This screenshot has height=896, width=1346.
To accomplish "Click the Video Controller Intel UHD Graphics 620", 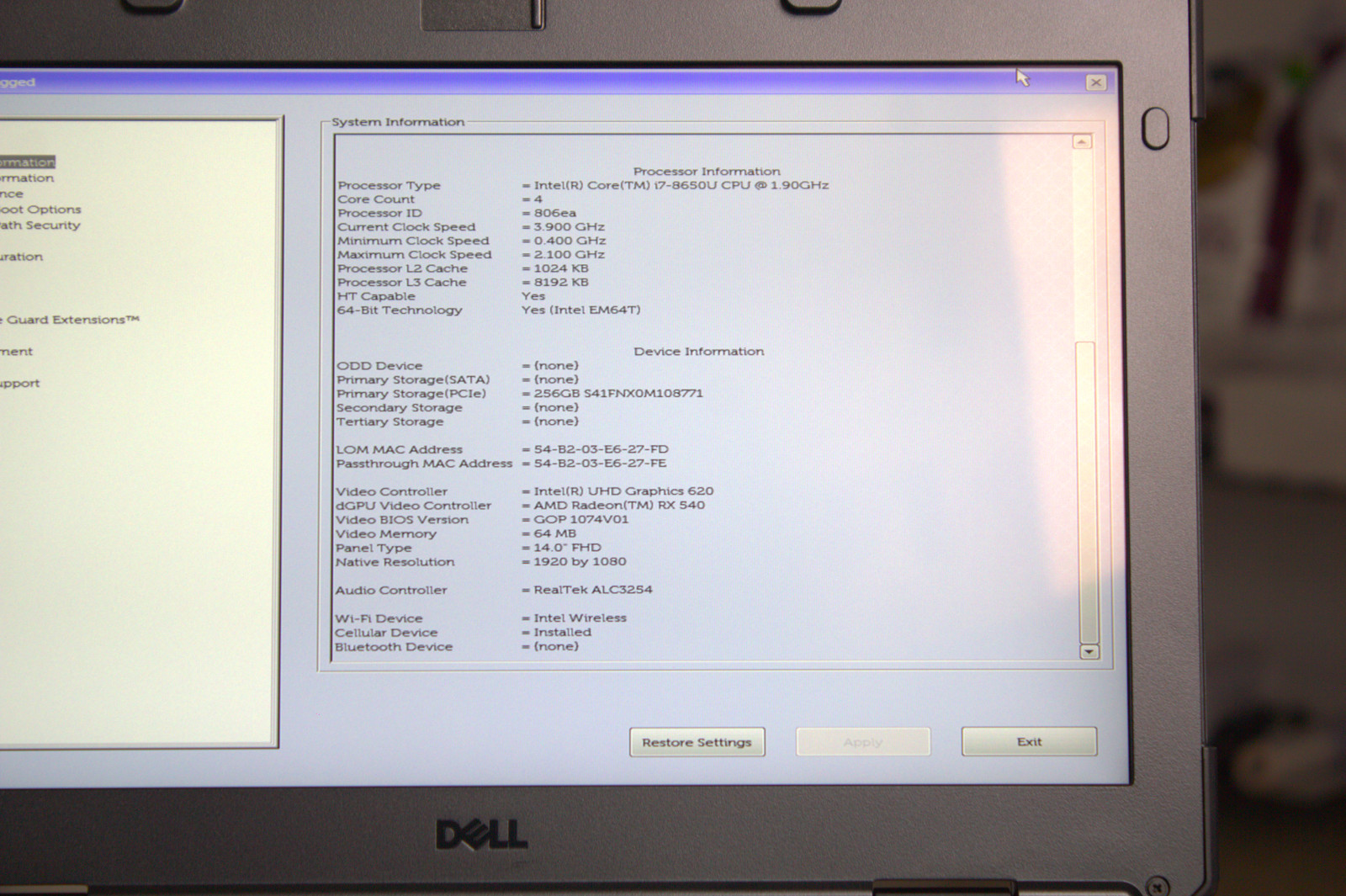I will coord(623,491).
